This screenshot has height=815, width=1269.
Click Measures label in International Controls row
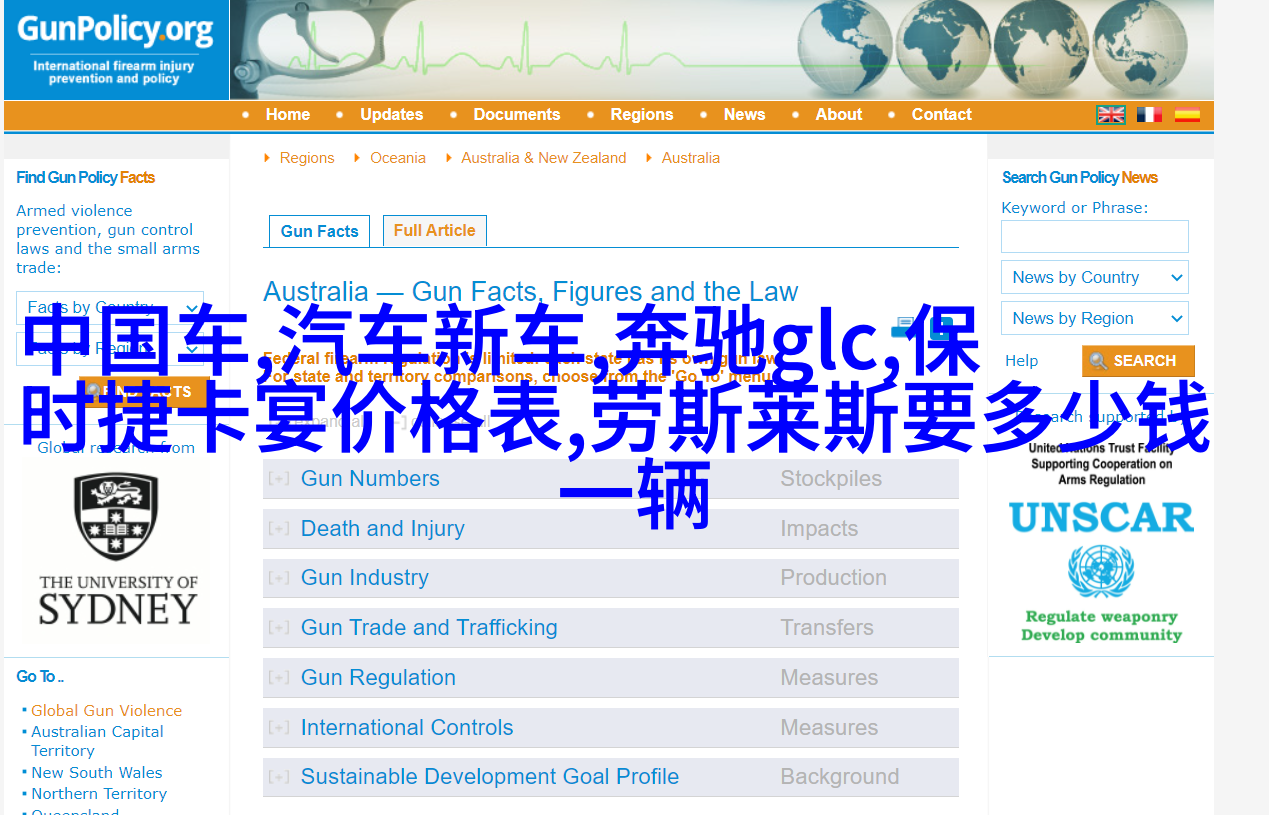(830, 728)
